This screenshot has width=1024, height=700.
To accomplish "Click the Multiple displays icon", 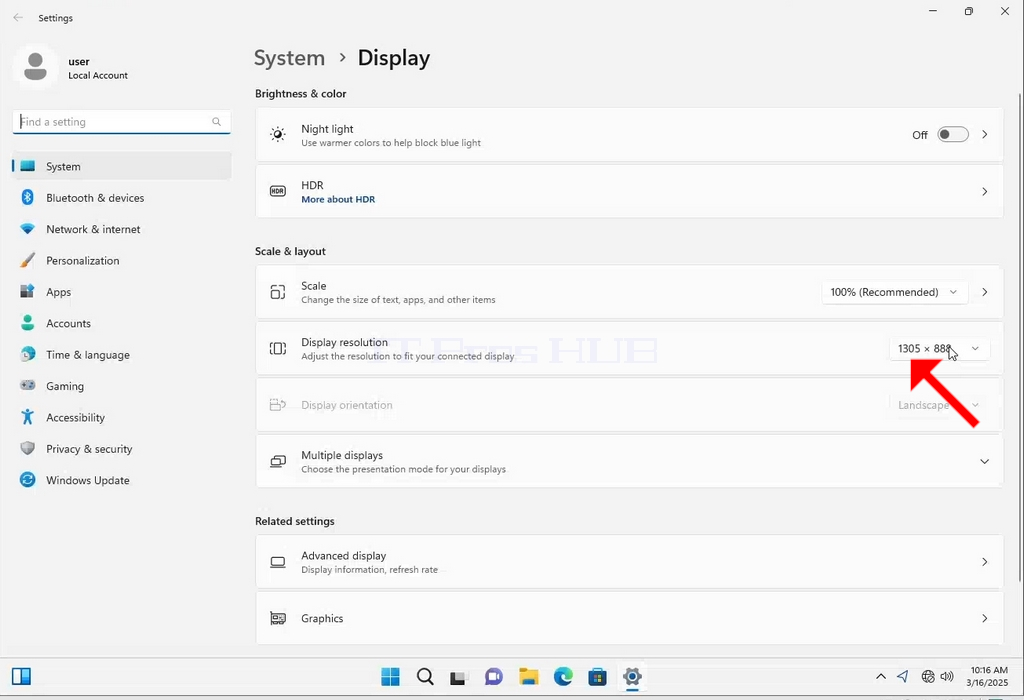I will [278, 462].
